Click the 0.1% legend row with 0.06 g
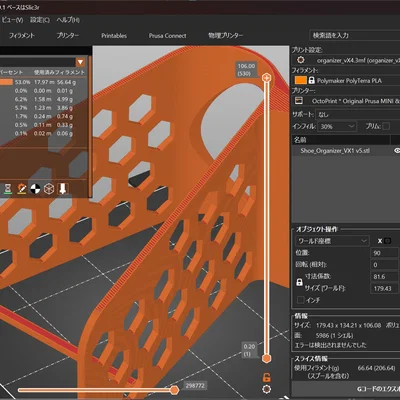The image size is (400, 400). click(x=43, y=133)
